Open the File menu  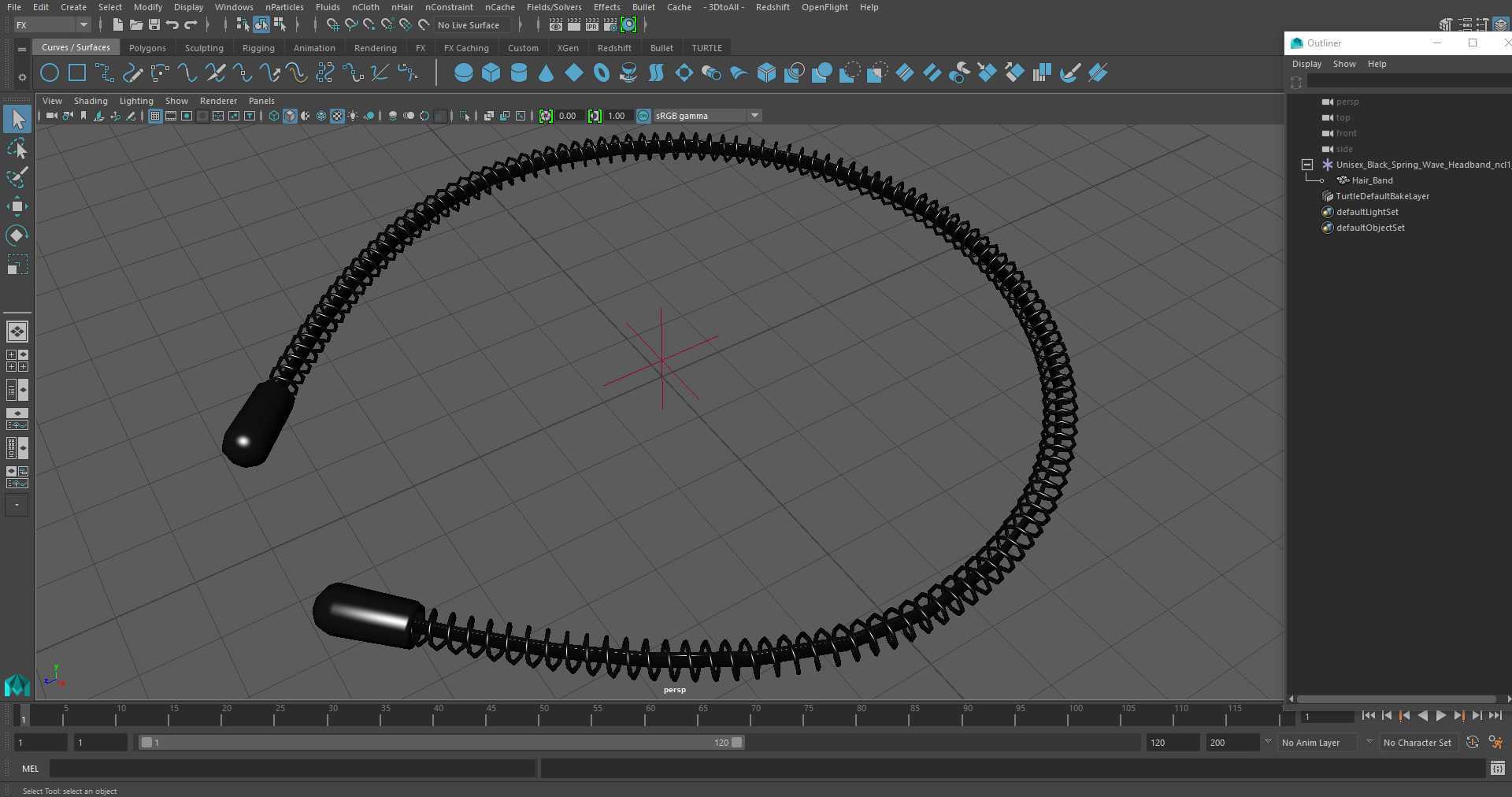[14, 7]
